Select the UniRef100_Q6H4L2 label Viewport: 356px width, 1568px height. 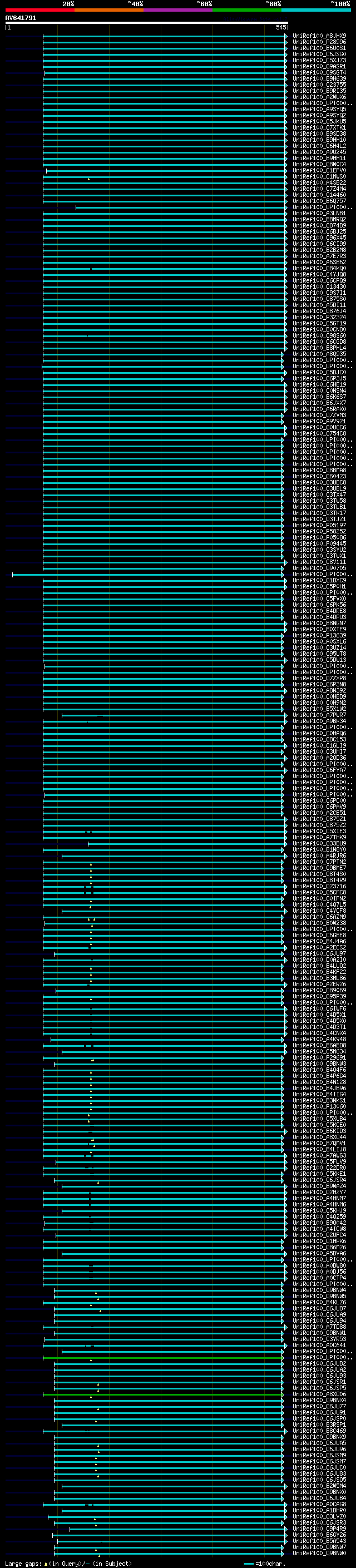pos(319,146)
